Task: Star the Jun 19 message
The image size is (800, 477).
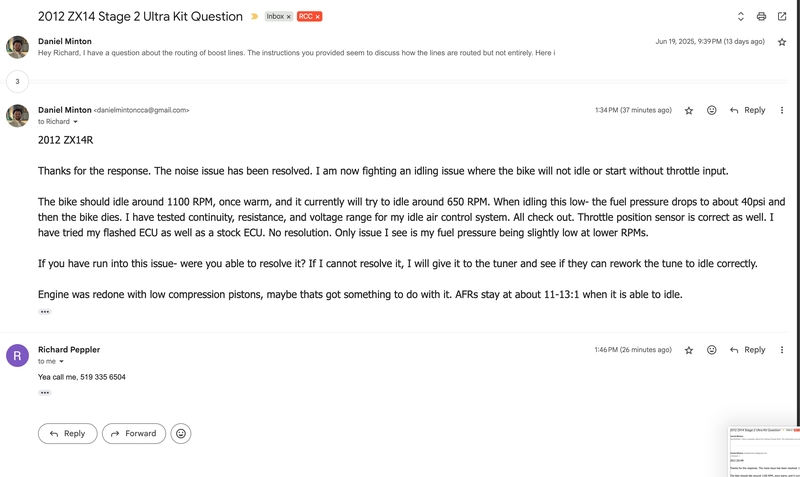Action: [x=782, y=42]
